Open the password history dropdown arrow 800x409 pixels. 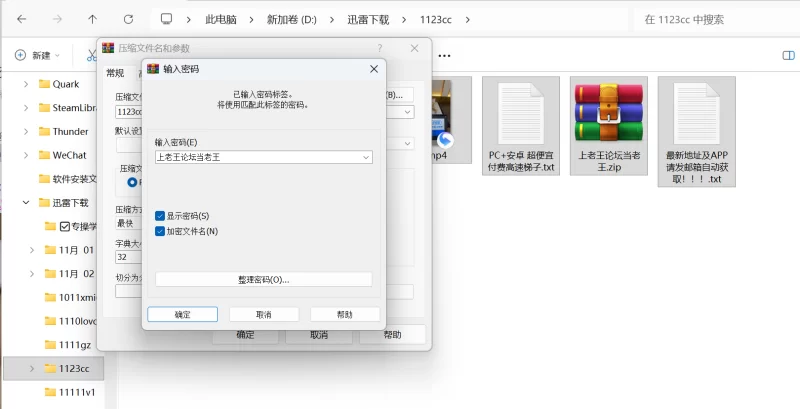coord(366,157)
